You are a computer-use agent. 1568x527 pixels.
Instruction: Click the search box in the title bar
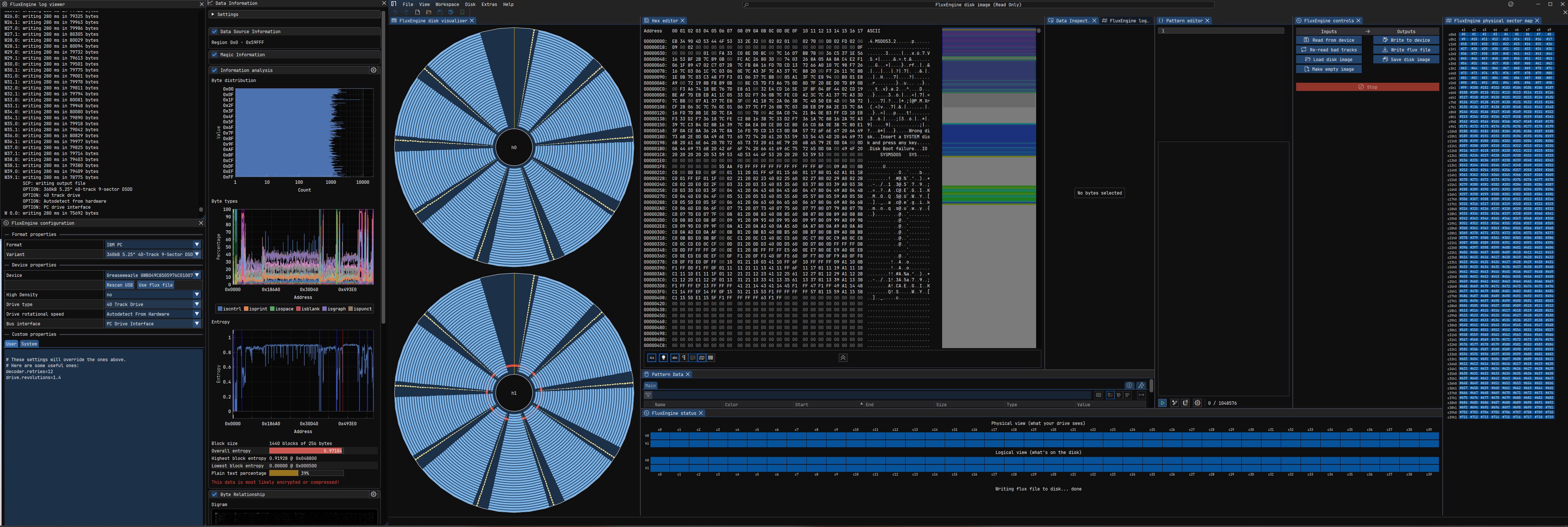click(x=978, y=5)
